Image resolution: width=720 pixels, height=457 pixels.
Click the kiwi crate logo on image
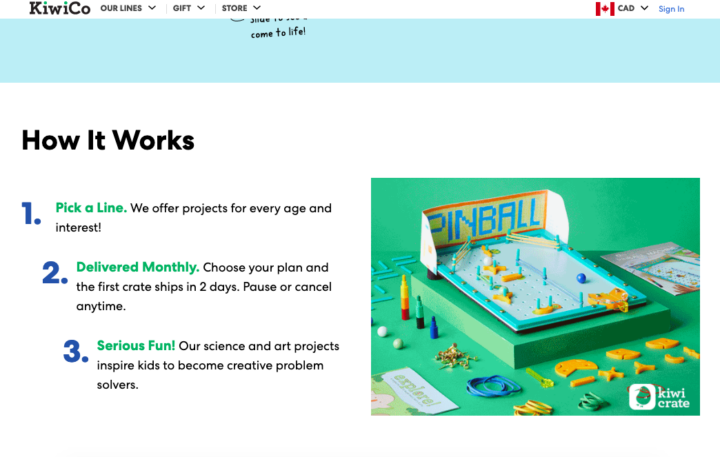tap(659, 397)
